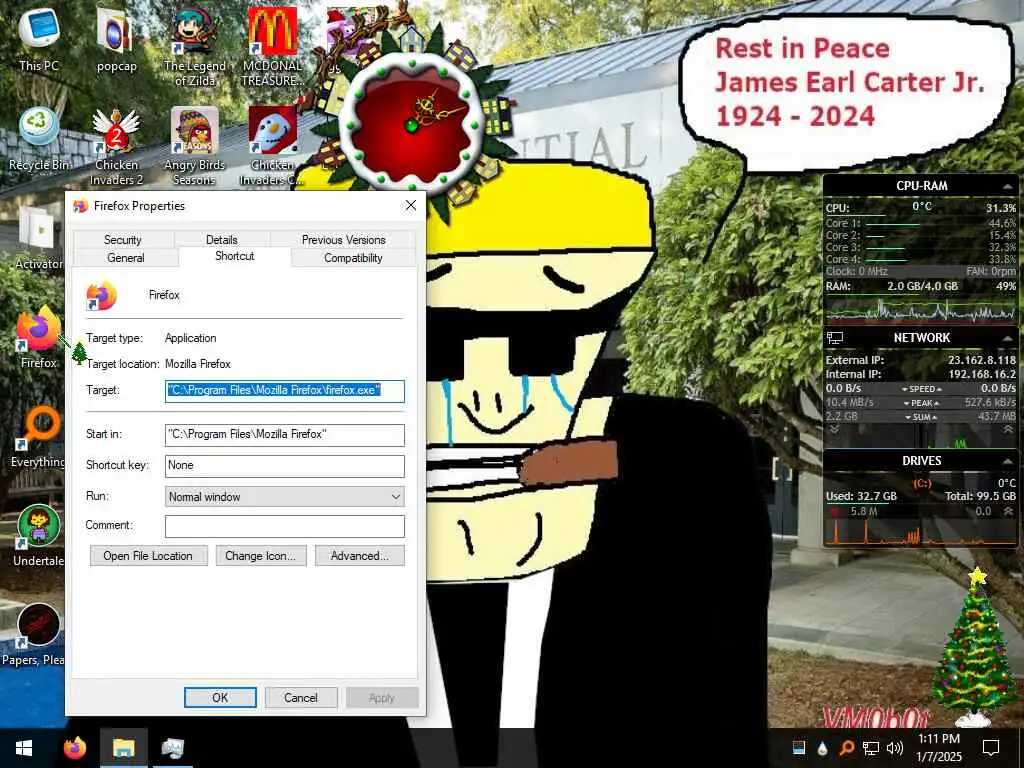Click the Internal IP value 192.168.16.2
This screenshot has height=768, width=1024.
click(x=982, y=374)
